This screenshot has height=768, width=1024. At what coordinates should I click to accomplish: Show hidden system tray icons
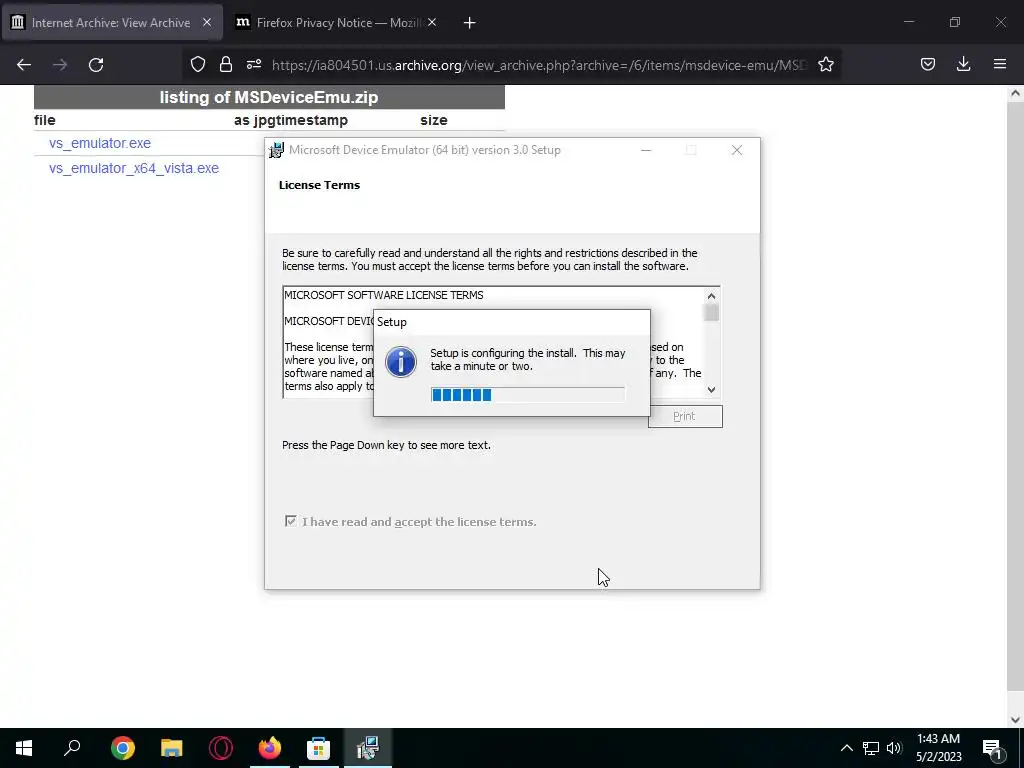(846, 748)
